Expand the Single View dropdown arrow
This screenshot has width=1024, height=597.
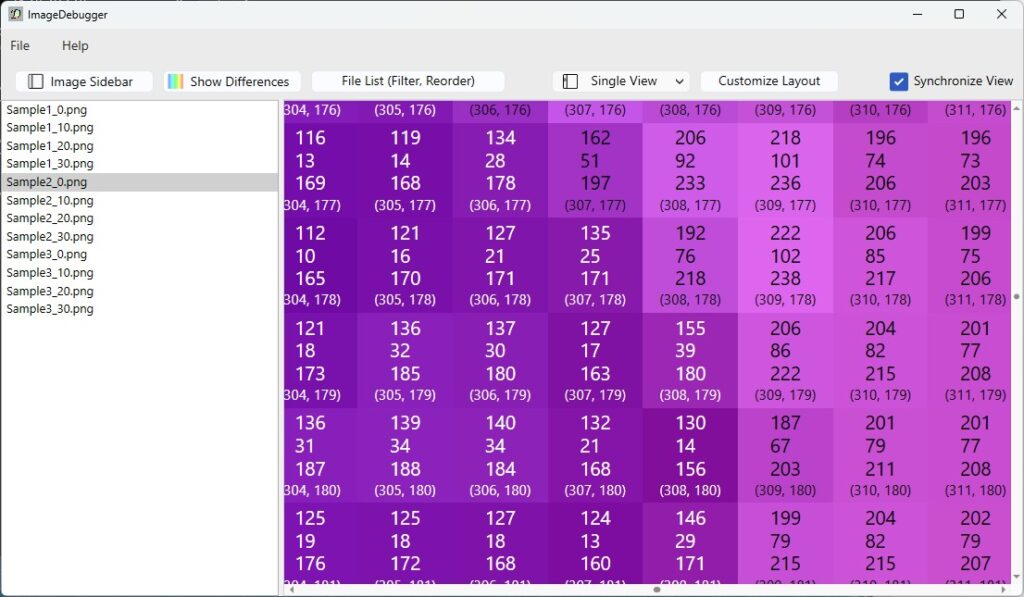680,82
